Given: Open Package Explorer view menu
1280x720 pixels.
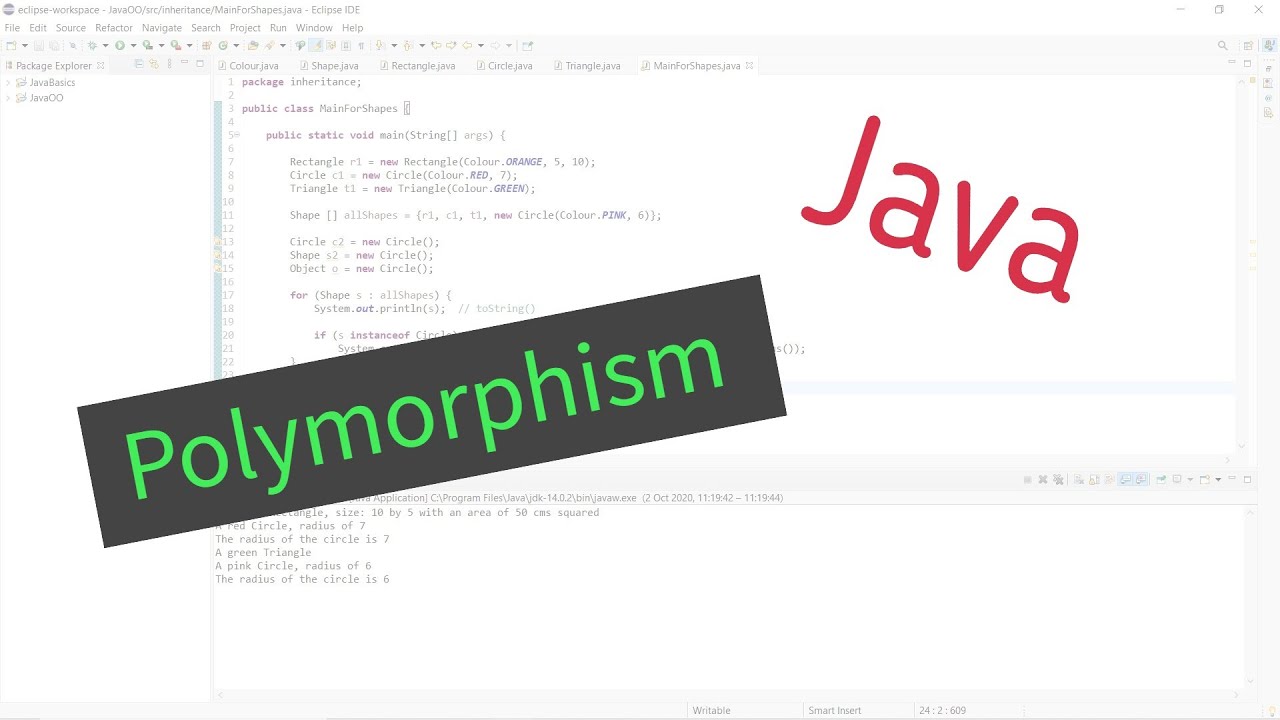Looking at the screenshot, I should pos(170,64).
